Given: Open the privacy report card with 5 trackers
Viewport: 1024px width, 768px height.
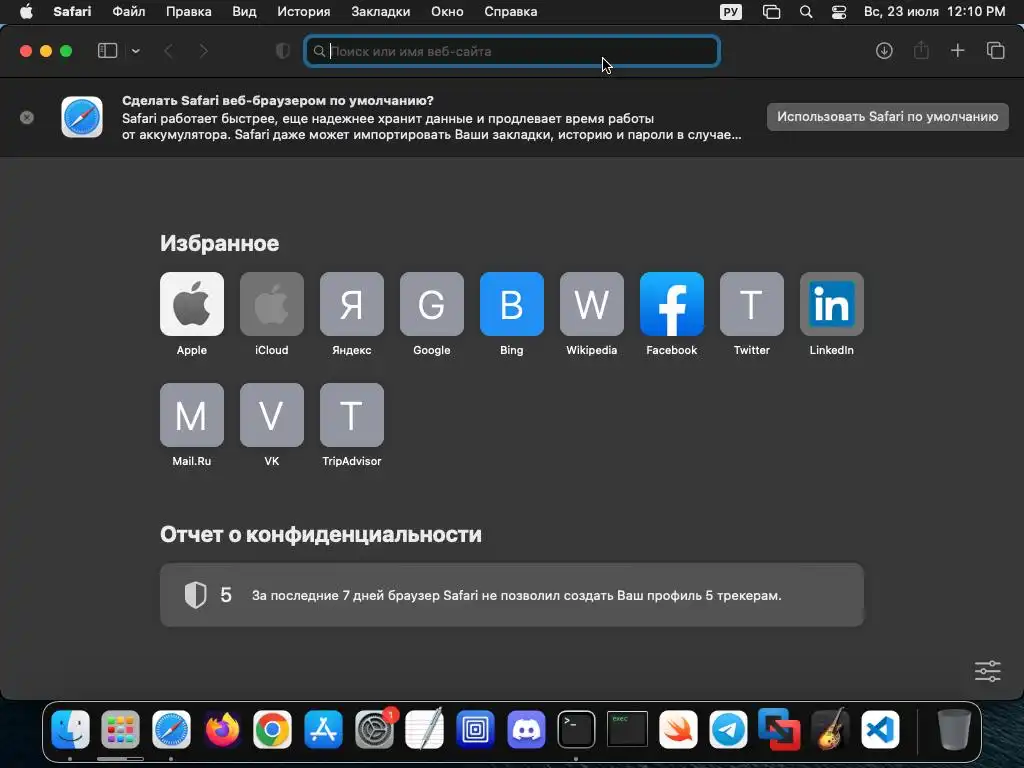Looking at the screenshot, I should click(512, 595).
